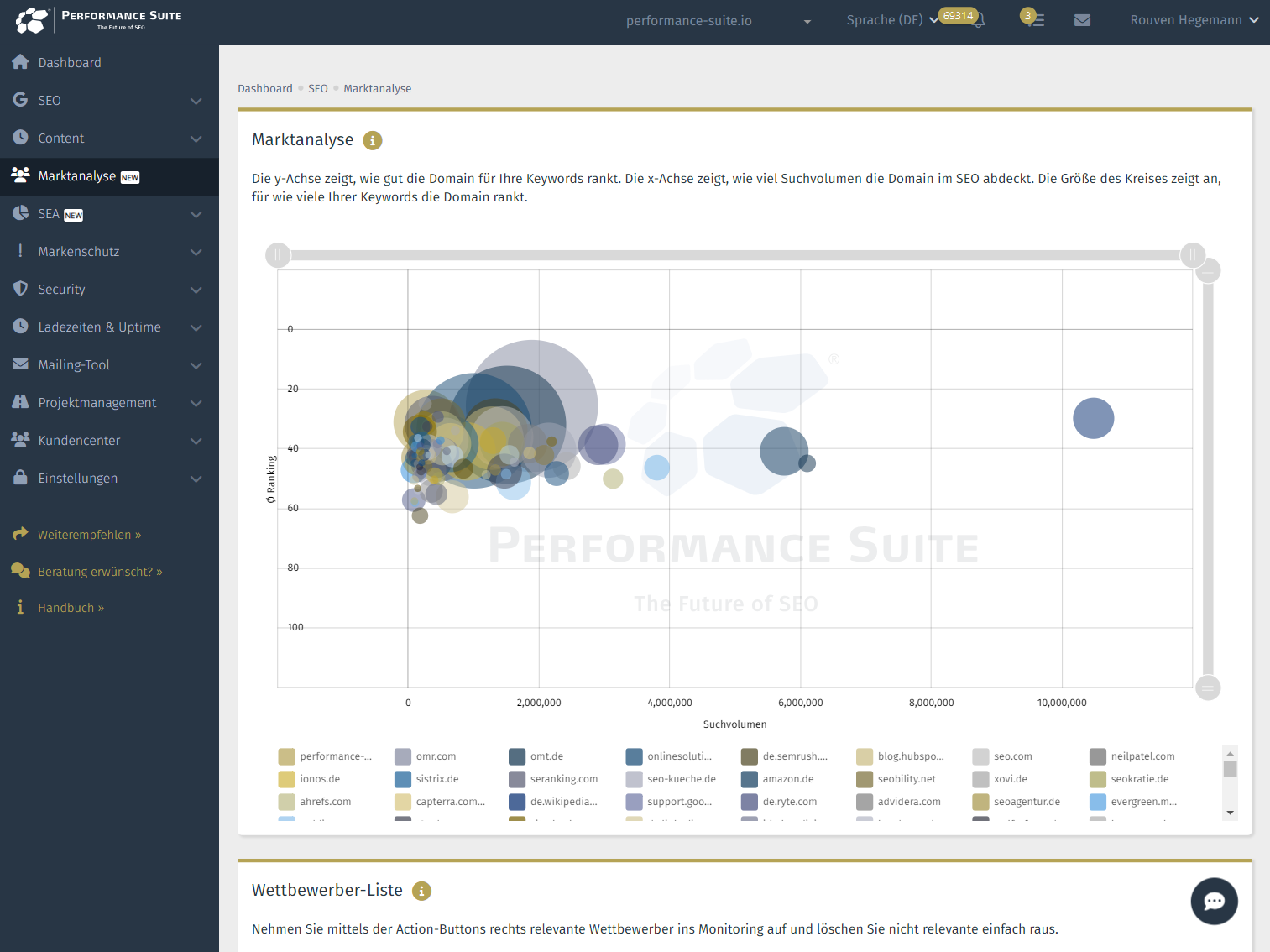This screenshot has height=952, width=1270.
Task: Open Projektmanagement menu item
Action: coord(109,402)
